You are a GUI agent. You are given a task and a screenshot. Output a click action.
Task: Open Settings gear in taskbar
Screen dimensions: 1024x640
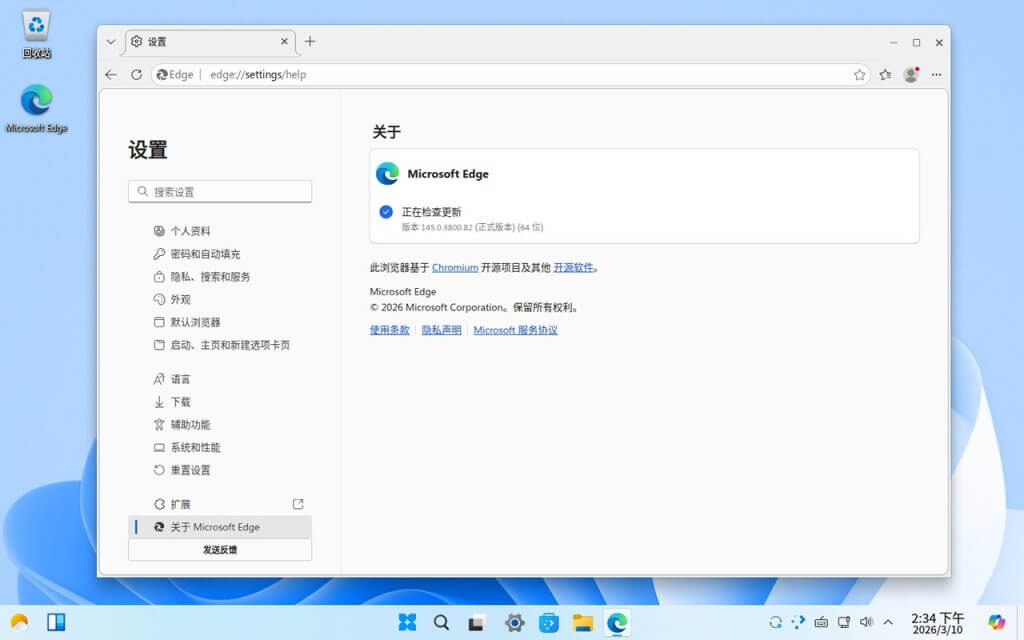click(515, 622)
